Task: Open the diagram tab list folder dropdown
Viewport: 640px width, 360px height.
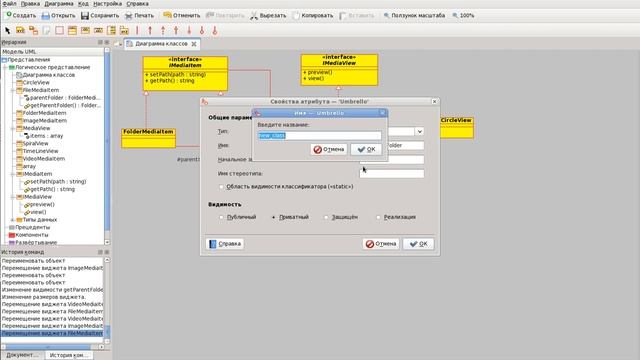Action: [x=118, y=44]
